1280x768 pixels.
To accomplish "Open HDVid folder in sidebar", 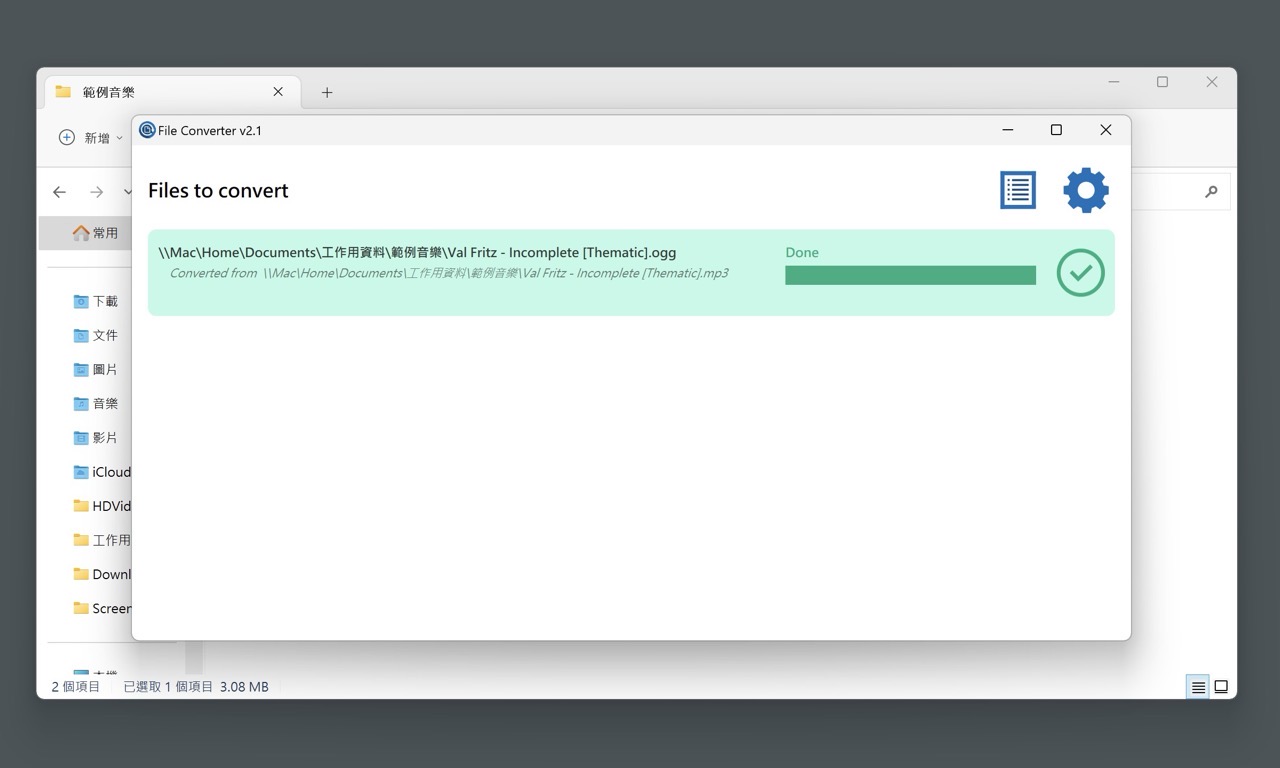I will (x=102, y=506).
